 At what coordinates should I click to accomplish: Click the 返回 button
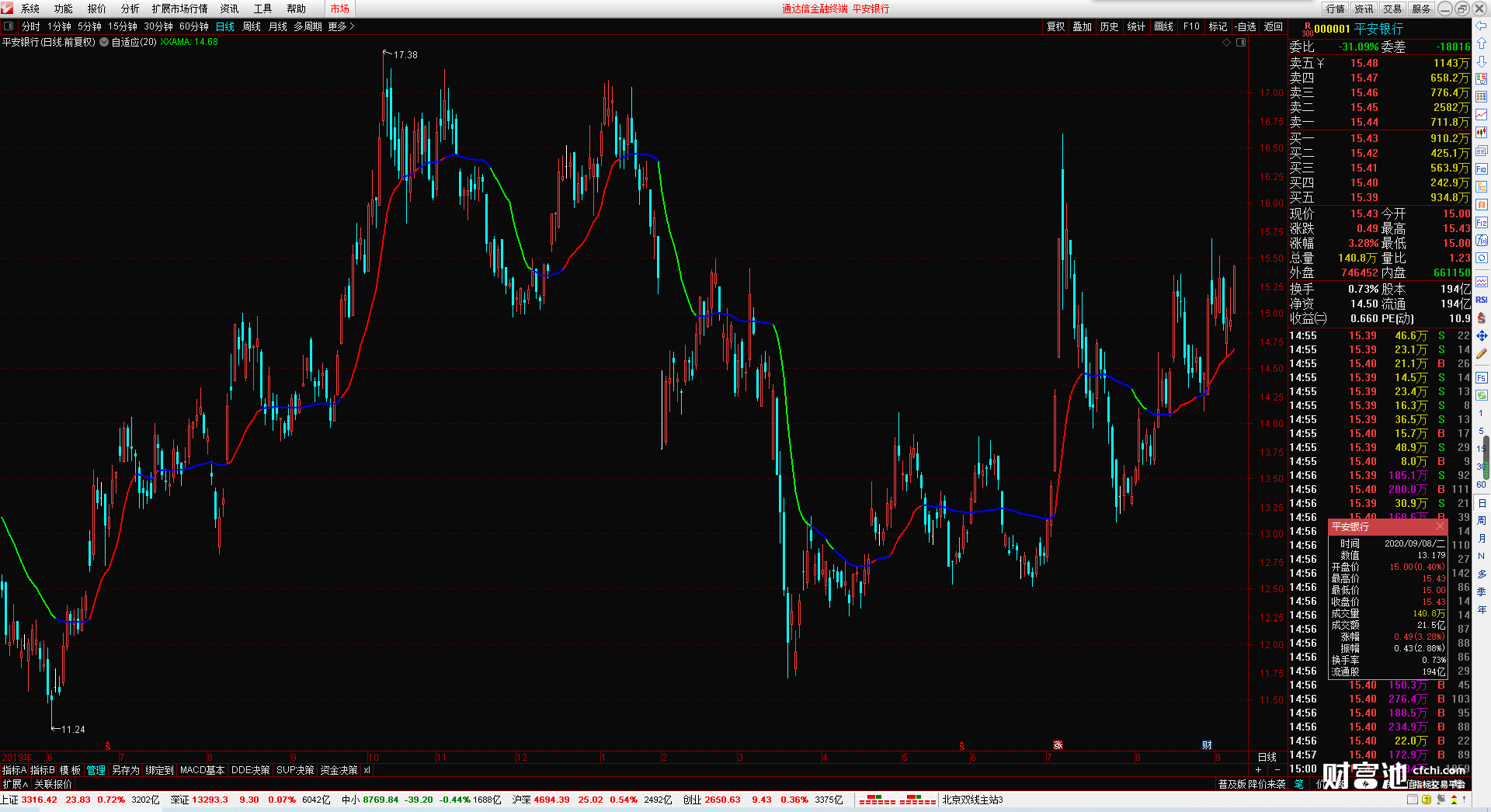point(1273,26)
